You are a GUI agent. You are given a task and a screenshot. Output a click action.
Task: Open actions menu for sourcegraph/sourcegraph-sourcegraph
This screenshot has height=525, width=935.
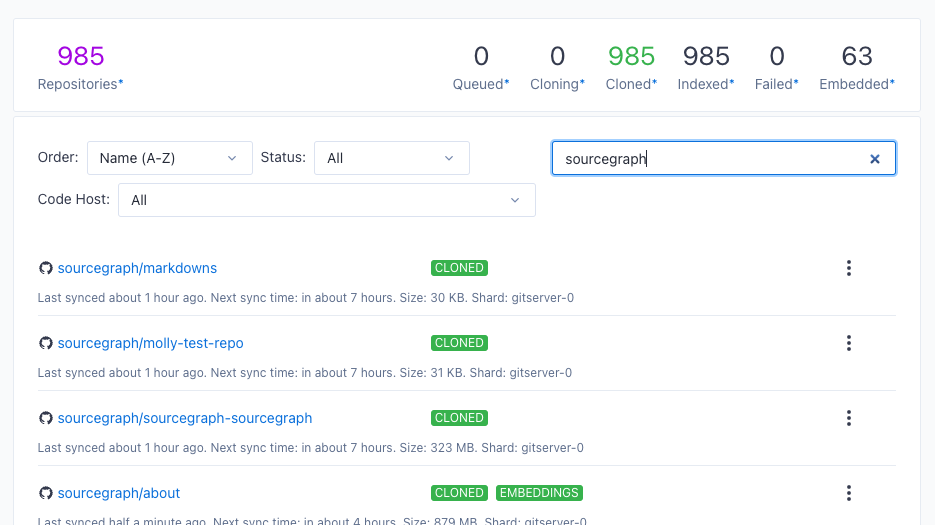point(849,418)
